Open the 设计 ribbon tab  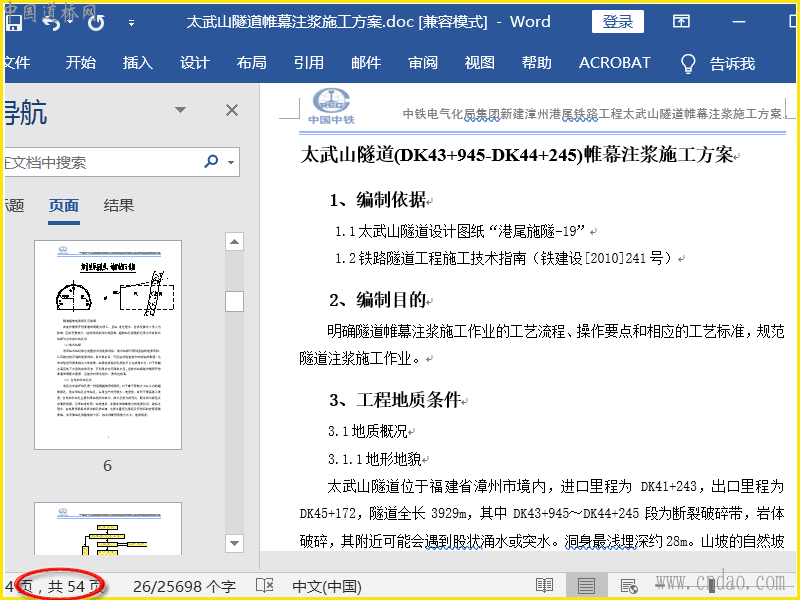coord(194,63)
